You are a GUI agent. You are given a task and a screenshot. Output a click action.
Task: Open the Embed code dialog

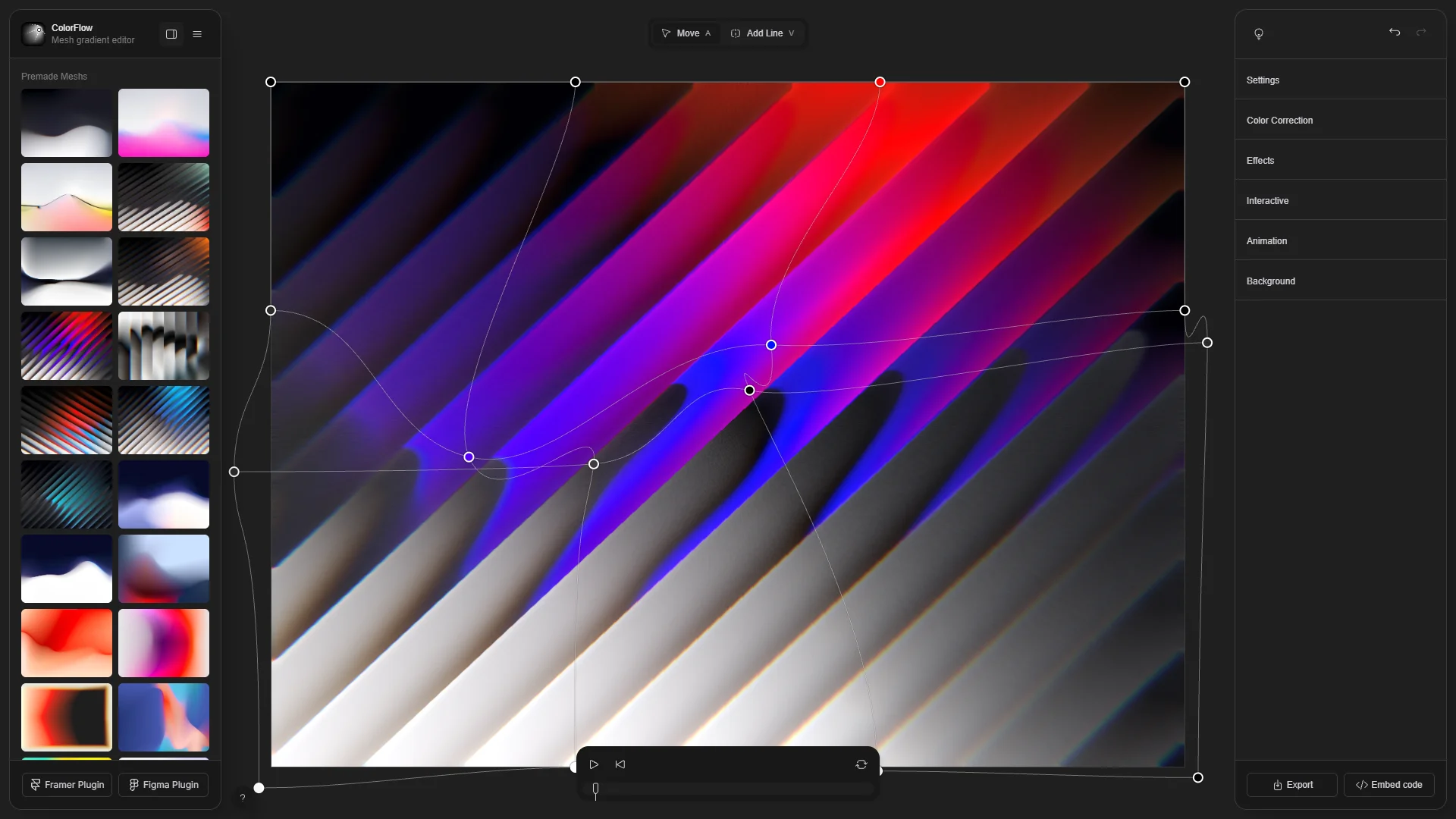pos(1389,785)
